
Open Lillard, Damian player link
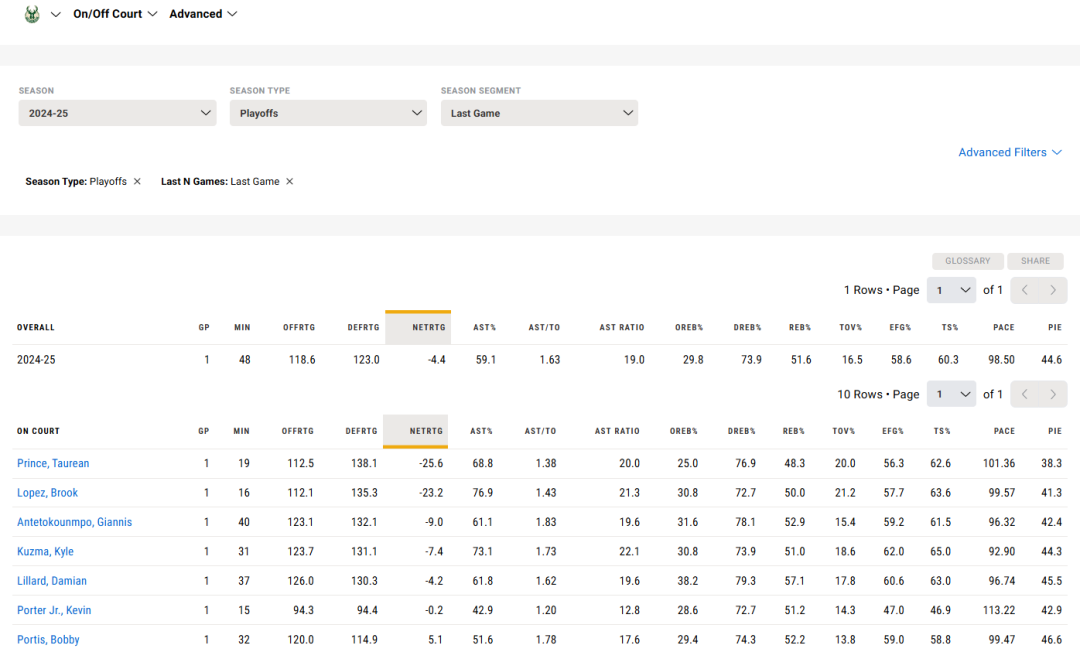pyautogui.click(x=52, y=581)
